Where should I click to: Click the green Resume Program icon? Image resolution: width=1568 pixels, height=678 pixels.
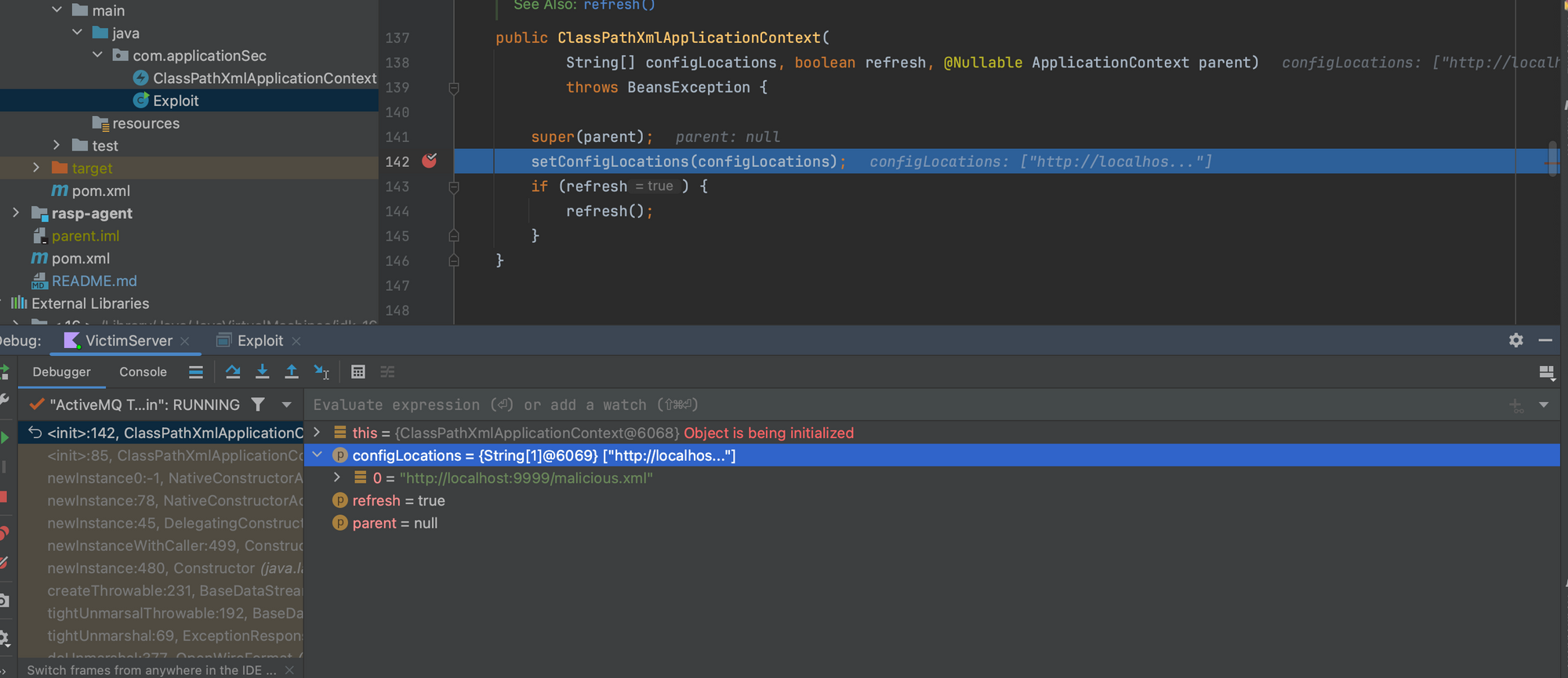click(x=5, y=437)
